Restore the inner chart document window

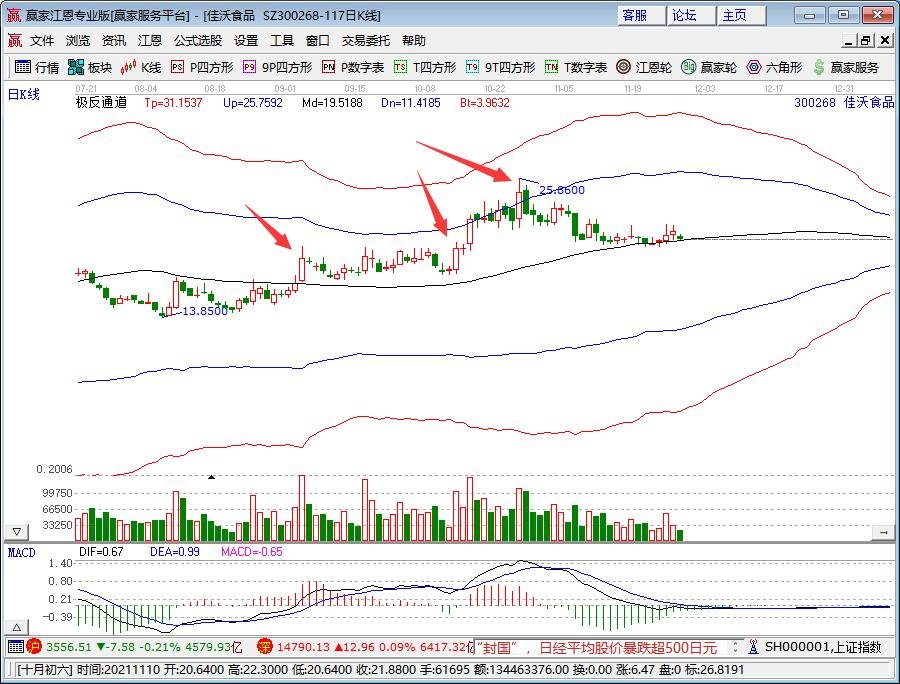(866, 41)
